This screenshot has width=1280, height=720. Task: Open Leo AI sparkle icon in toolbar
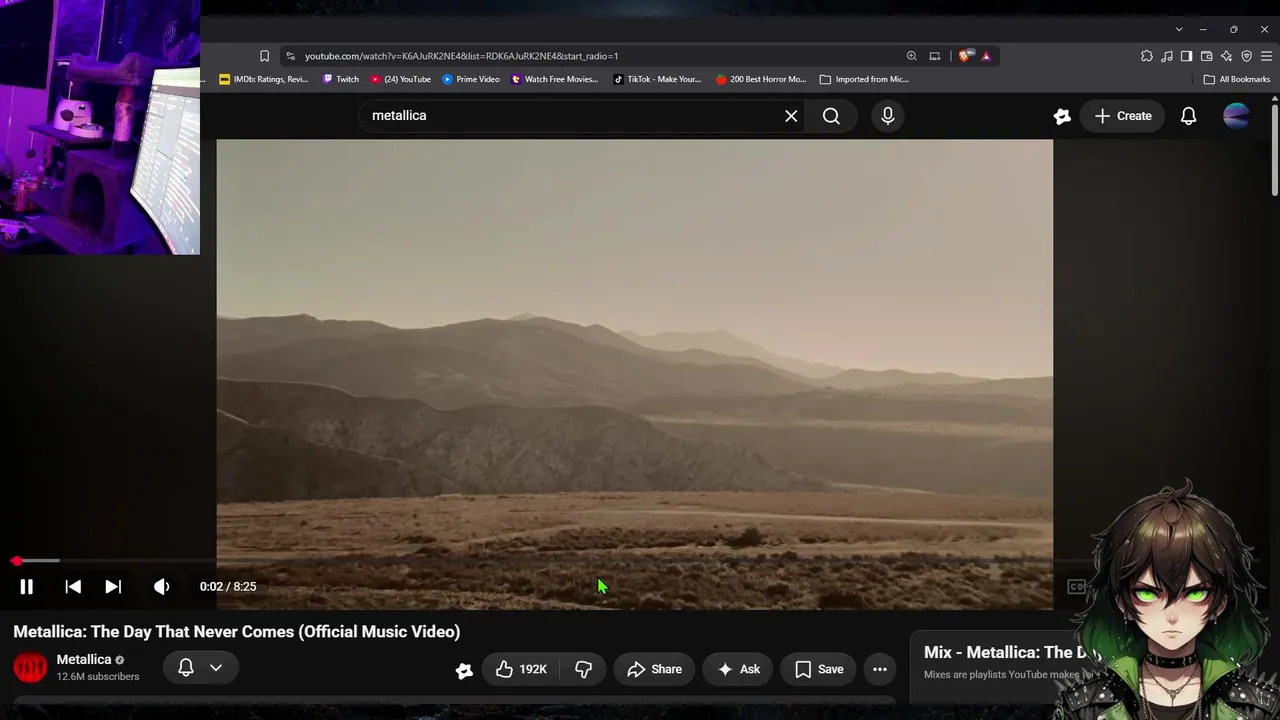pyautogui.click(x=1226, y=56)
